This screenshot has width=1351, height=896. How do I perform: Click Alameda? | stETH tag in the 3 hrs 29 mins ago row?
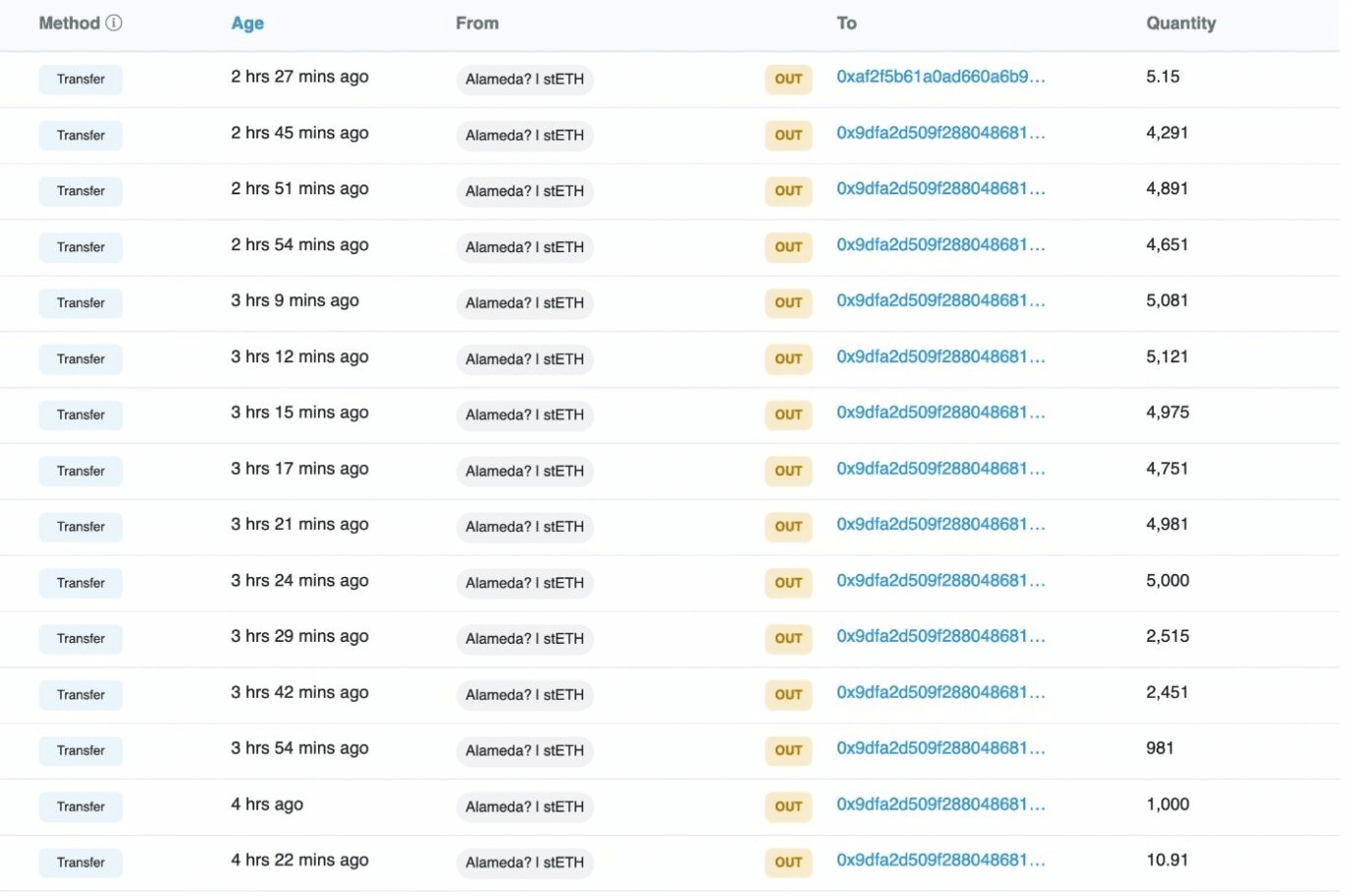524,639
